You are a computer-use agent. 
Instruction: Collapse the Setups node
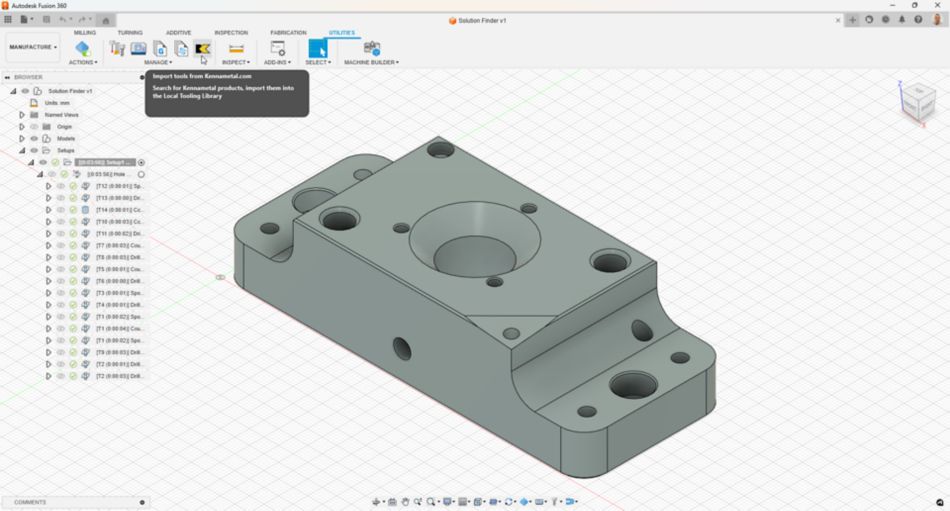pos(22,150)
